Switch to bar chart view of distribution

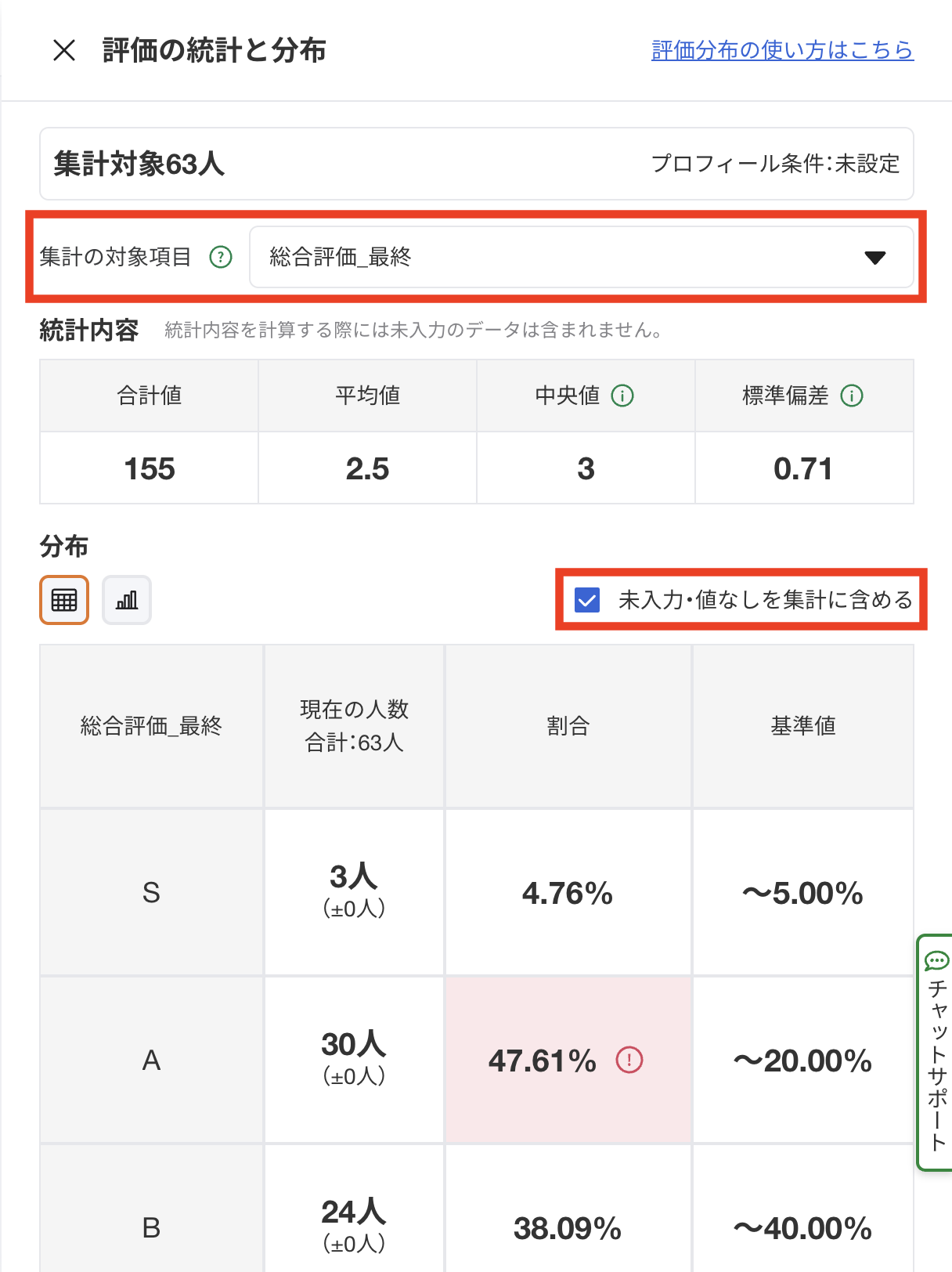pyautogui.click(x=127, y=600)
